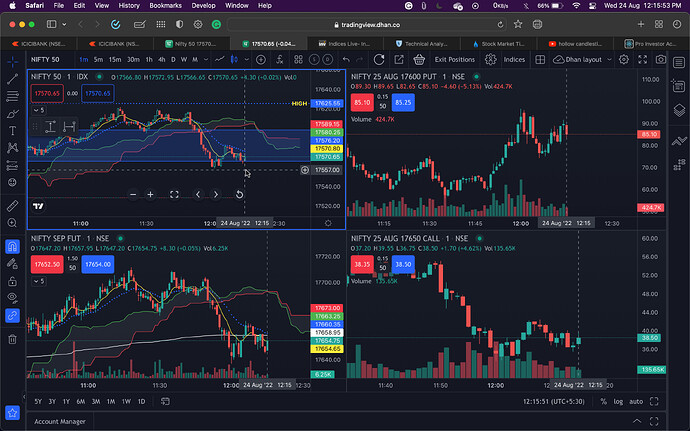The image size is (690, 431).
Task: Open the basket orders icon
Action: coord(419,59)
